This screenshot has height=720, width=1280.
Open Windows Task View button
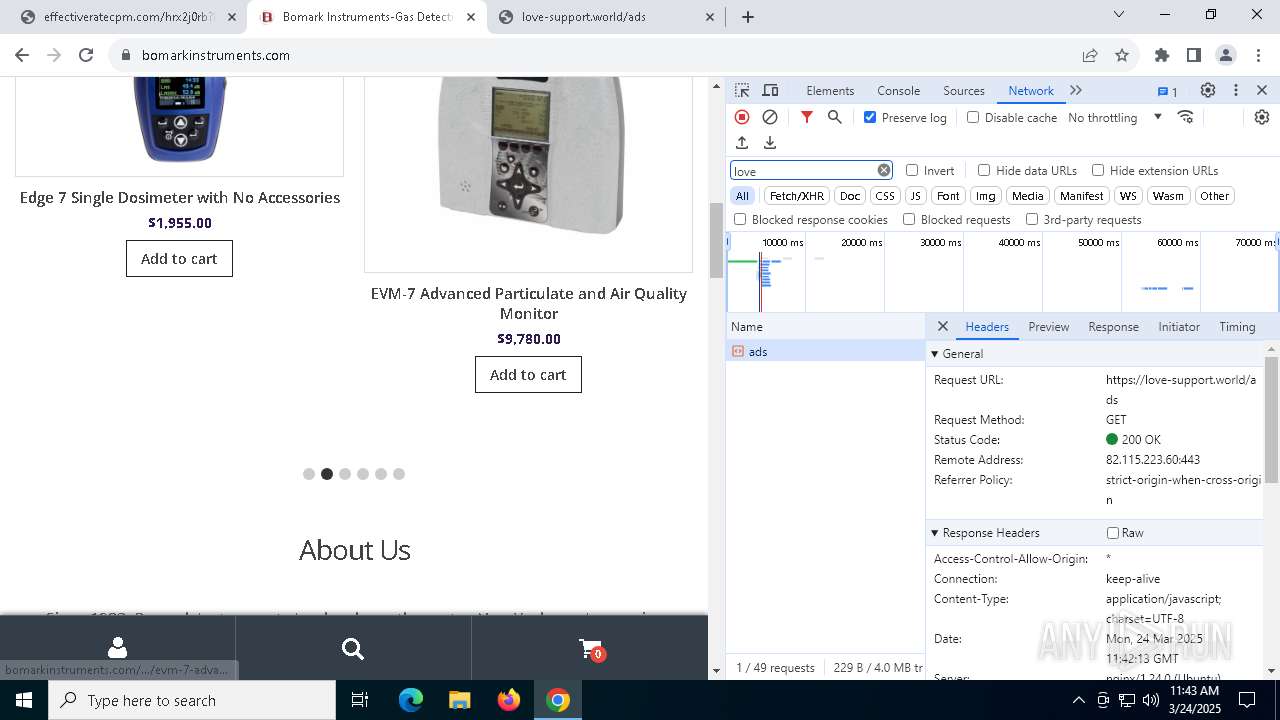(360, 700)
